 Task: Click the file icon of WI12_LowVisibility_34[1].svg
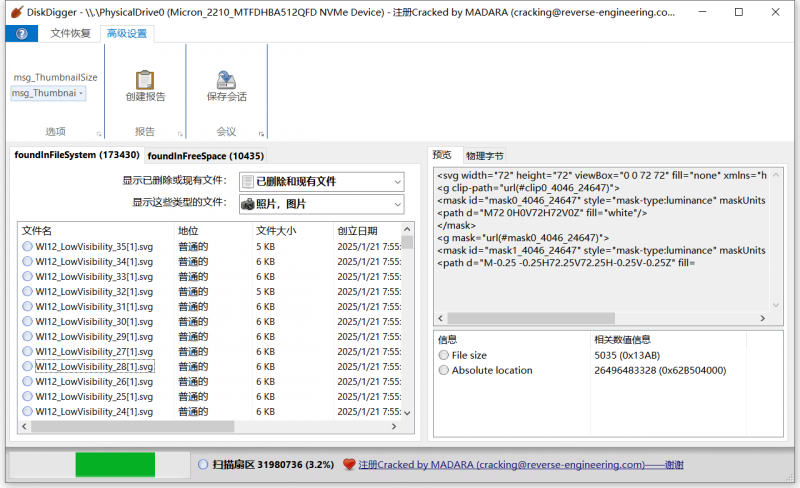(28, 261)
